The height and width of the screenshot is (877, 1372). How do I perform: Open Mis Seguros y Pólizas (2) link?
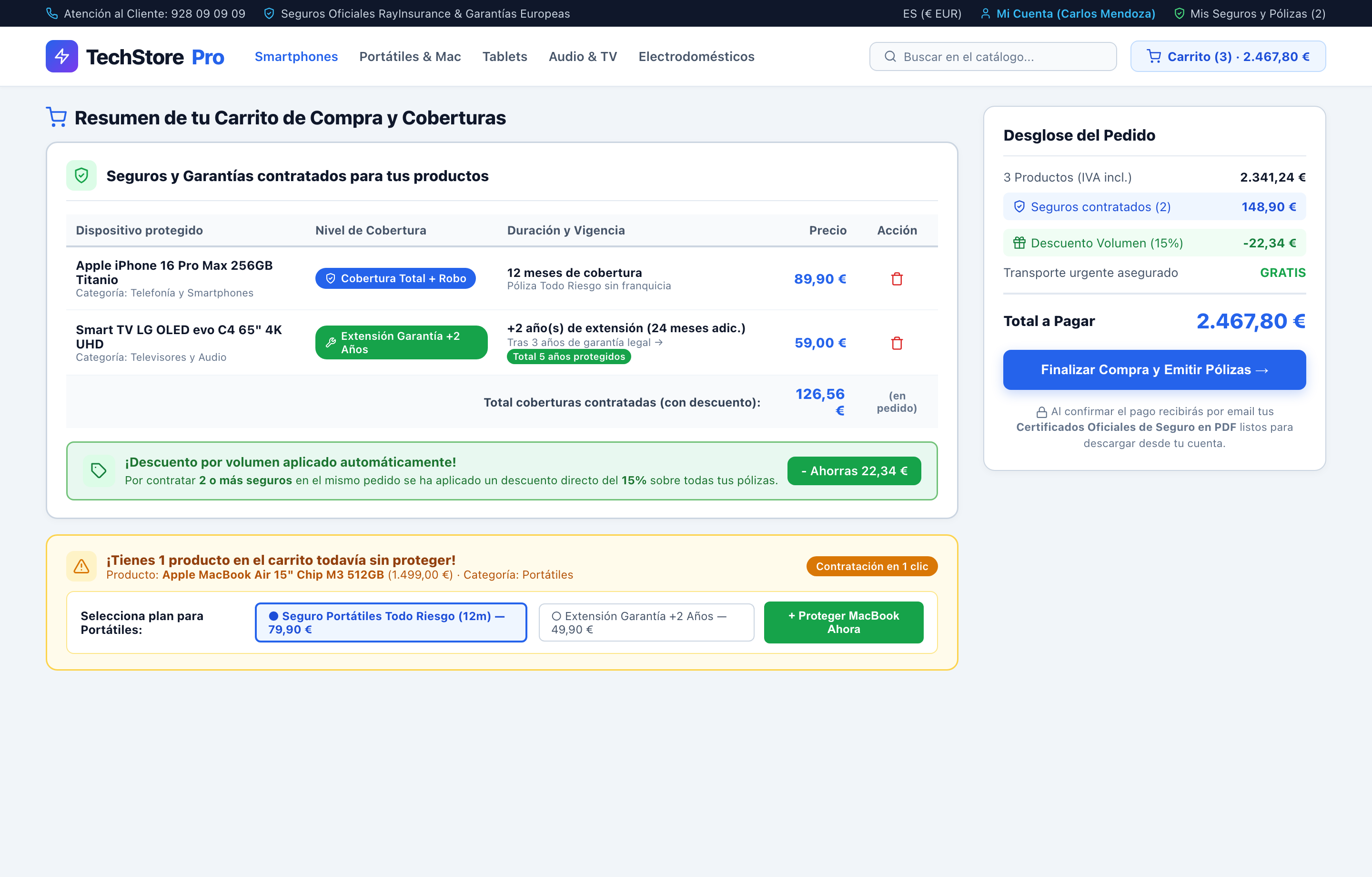[1250, 13]
